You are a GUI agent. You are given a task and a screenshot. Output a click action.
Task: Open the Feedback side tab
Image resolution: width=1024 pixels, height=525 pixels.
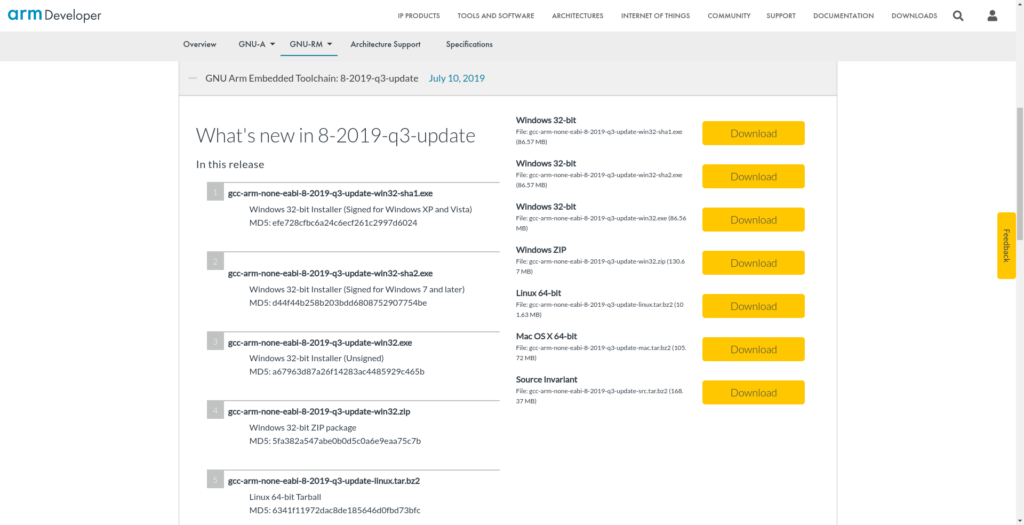tap(1006, 246)
